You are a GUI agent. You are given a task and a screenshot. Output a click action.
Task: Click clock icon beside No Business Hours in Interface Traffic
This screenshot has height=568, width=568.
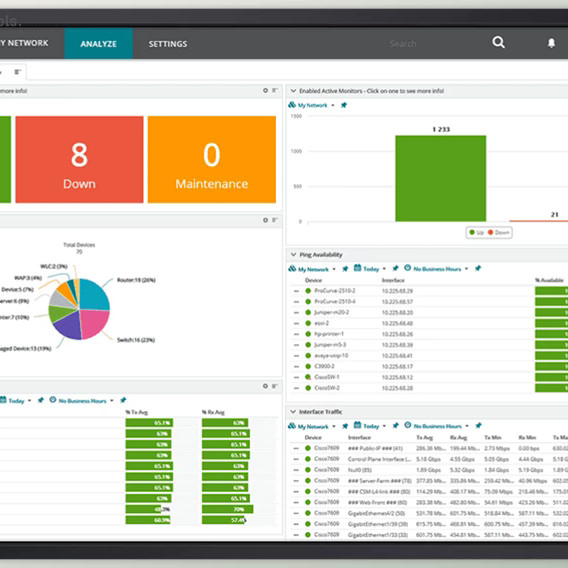pyautogui.click(x=408, y=425)
